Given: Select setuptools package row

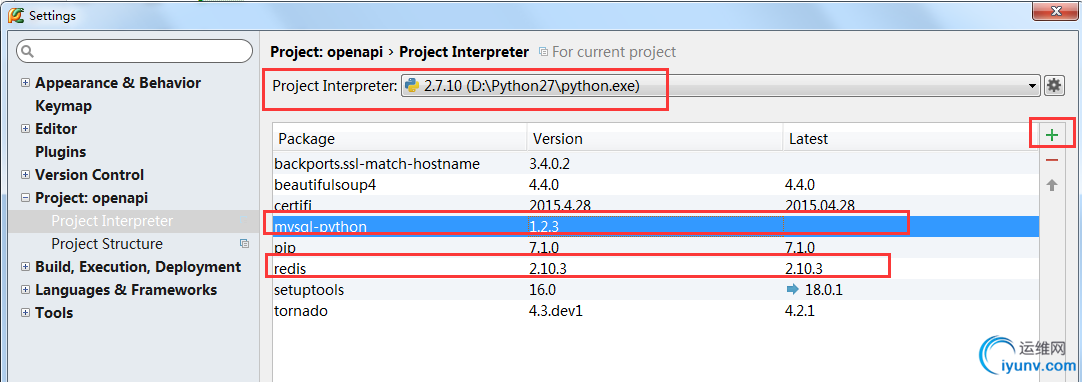Looking at the screenshot, I should (655, 290).
